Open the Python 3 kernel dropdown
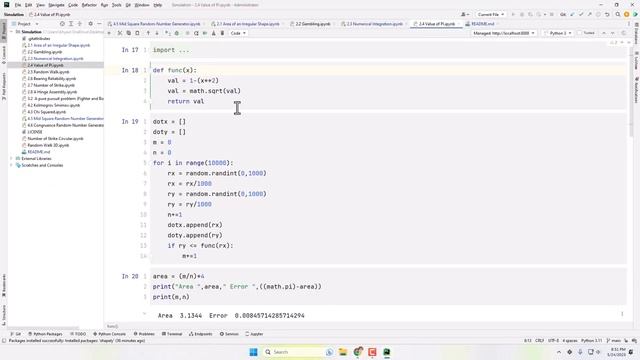This screenshot has height=360, width=640. (559, 33)
